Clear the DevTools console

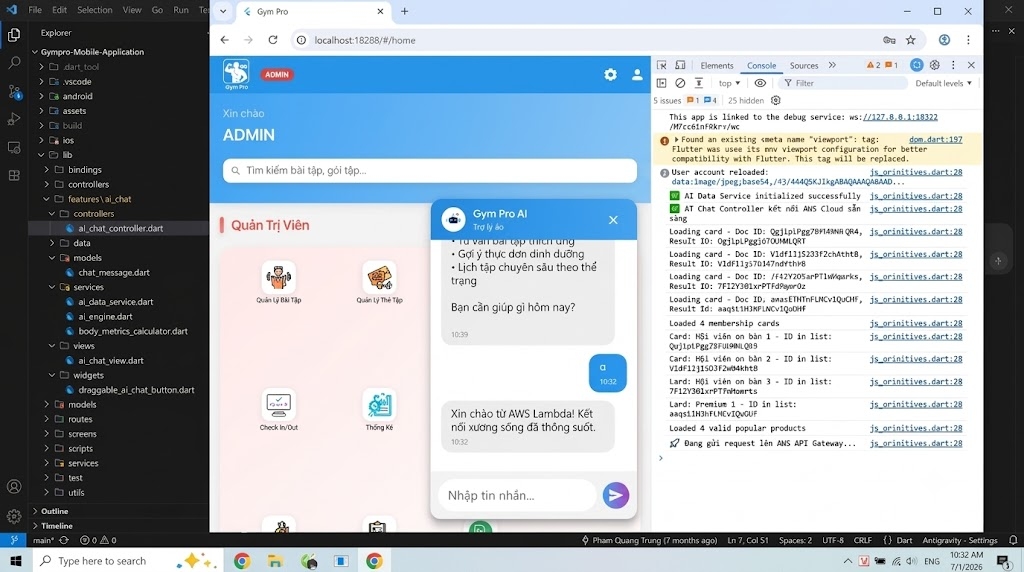point(680,83)
